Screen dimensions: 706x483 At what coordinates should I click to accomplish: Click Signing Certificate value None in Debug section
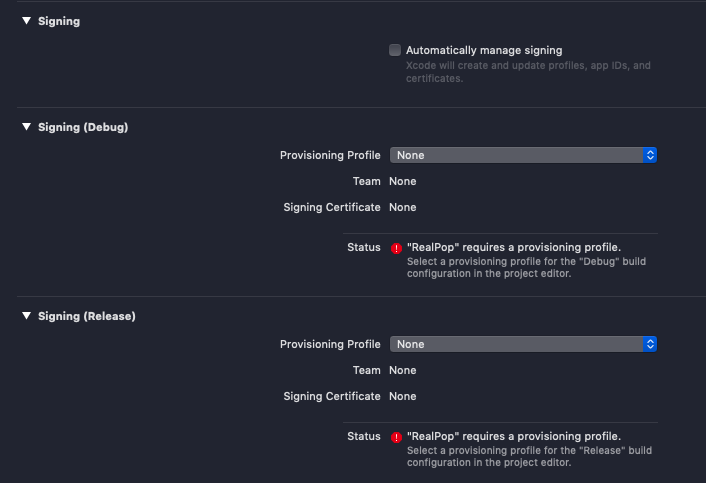click(x=402, y=207)
